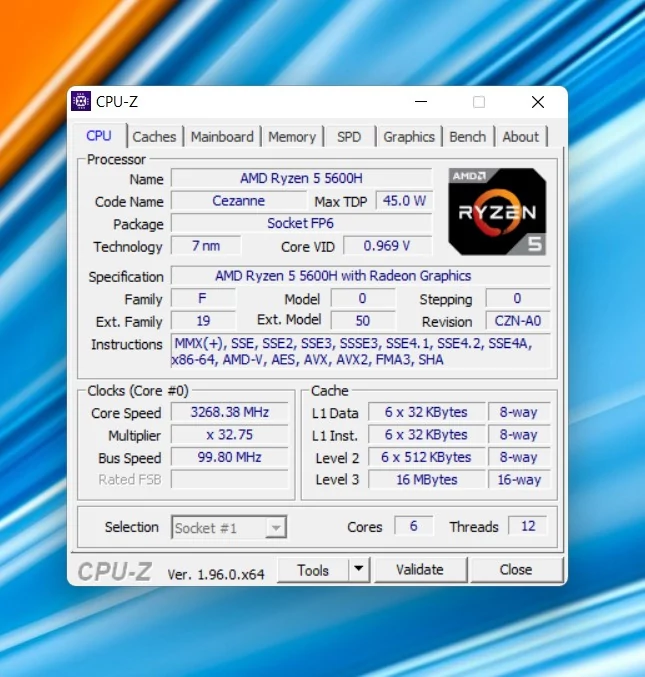The height and width of the screenshot is (677, 645).
Task: Click the Tools button
Action: [x=313, y=570]
